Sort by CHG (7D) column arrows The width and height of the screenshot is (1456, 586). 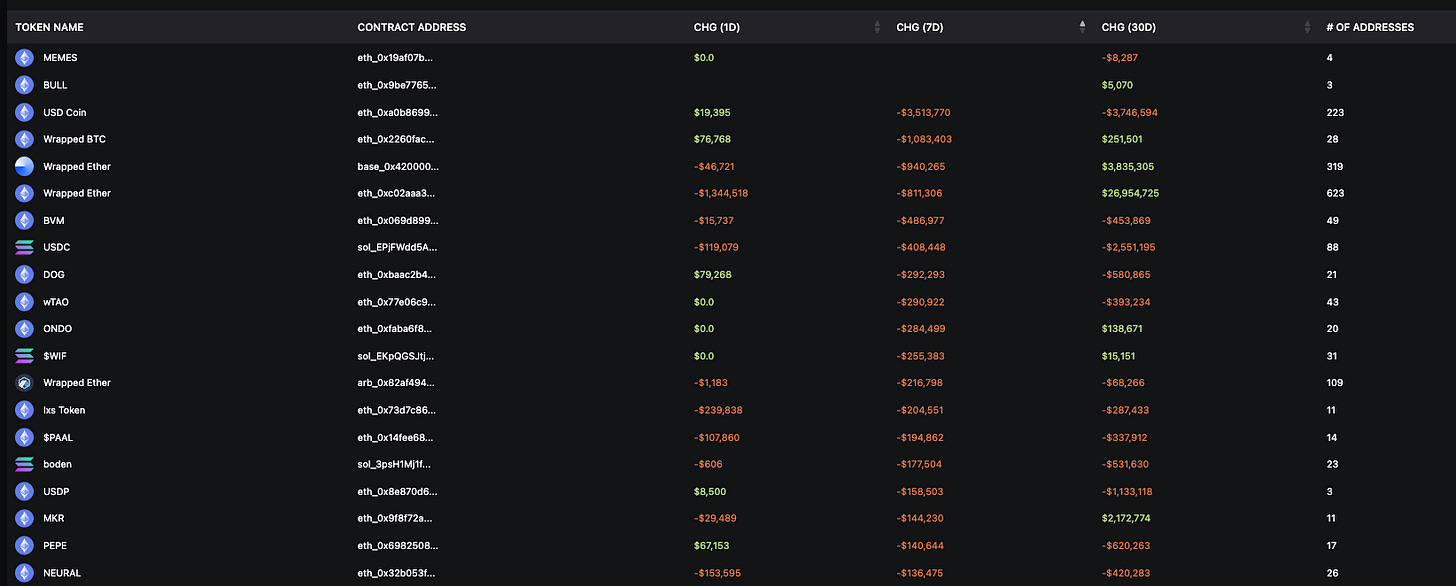click(x=1082, y=27)
